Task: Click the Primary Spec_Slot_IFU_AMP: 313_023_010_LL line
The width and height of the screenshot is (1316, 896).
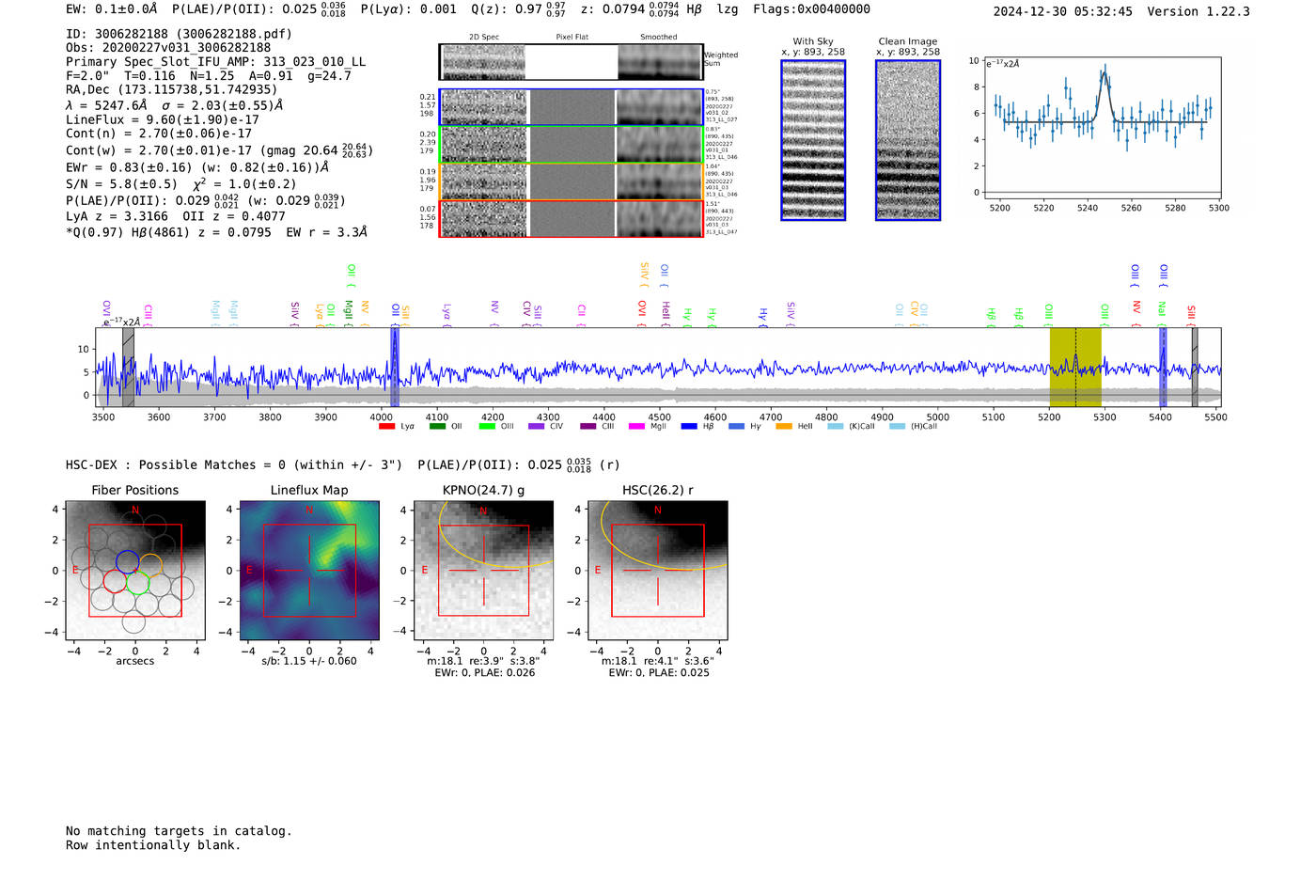Action: tap(216, 62)
